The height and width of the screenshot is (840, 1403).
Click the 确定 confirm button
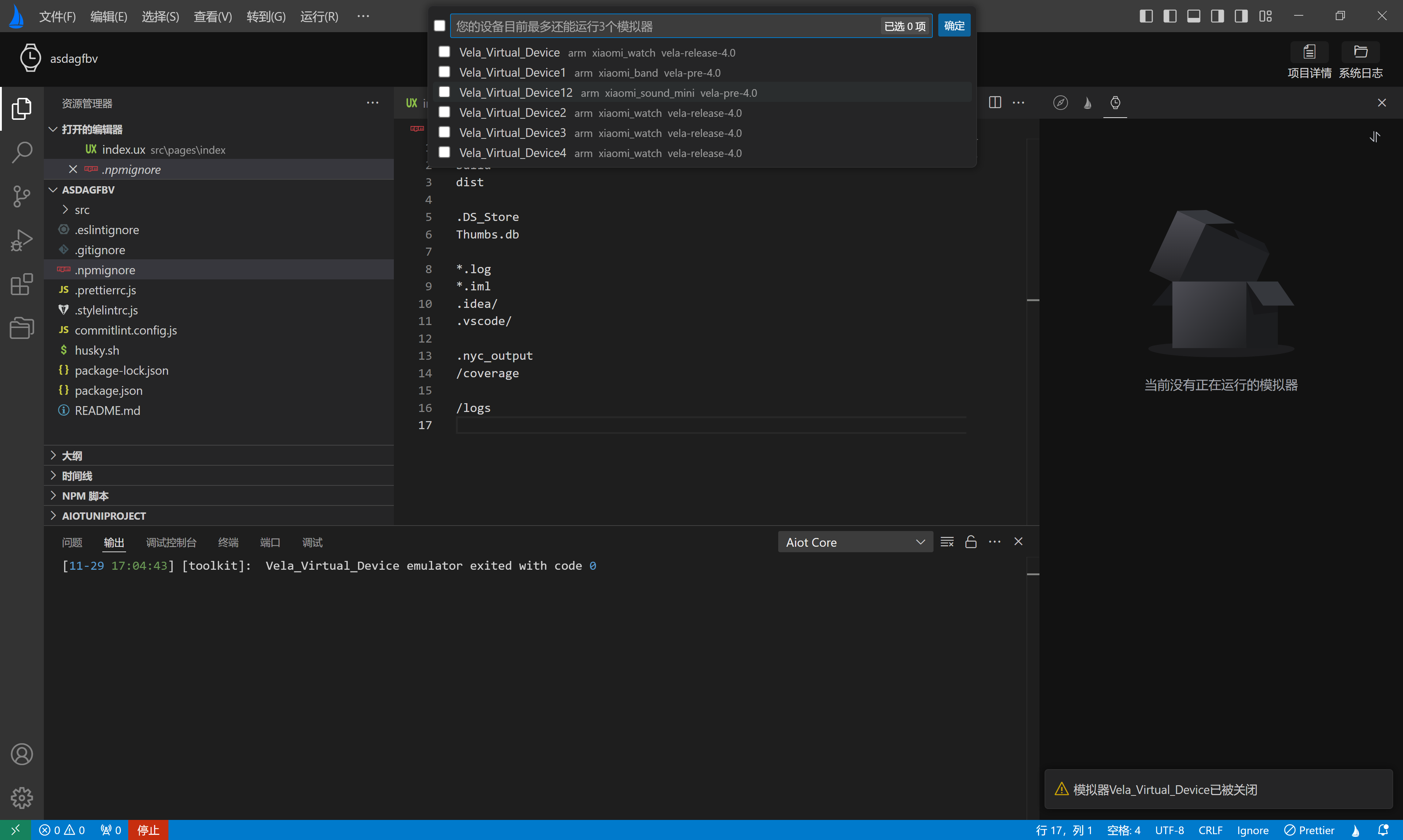[x=954, y=26]
